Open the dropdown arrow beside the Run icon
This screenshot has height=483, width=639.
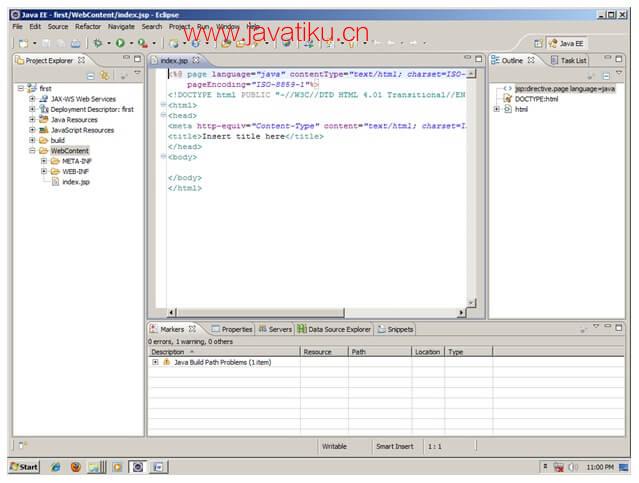tap(131, 43)
